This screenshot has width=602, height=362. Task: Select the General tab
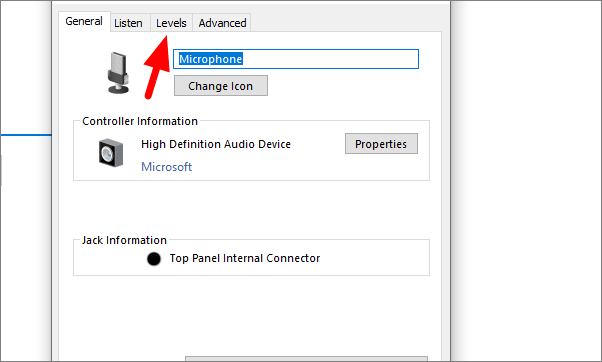[x=84, y=21]
